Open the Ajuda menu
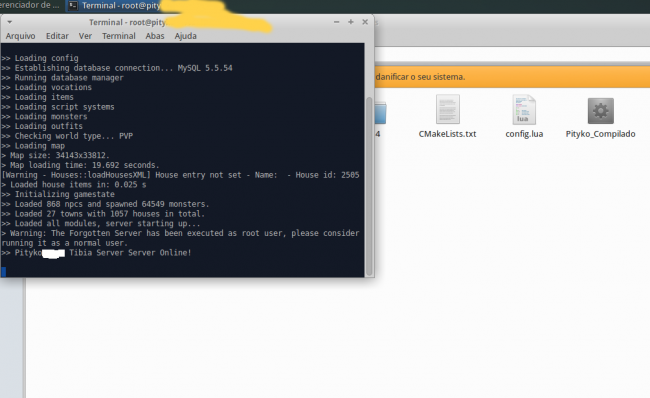650x398 pixels. (x=185, y=36)
